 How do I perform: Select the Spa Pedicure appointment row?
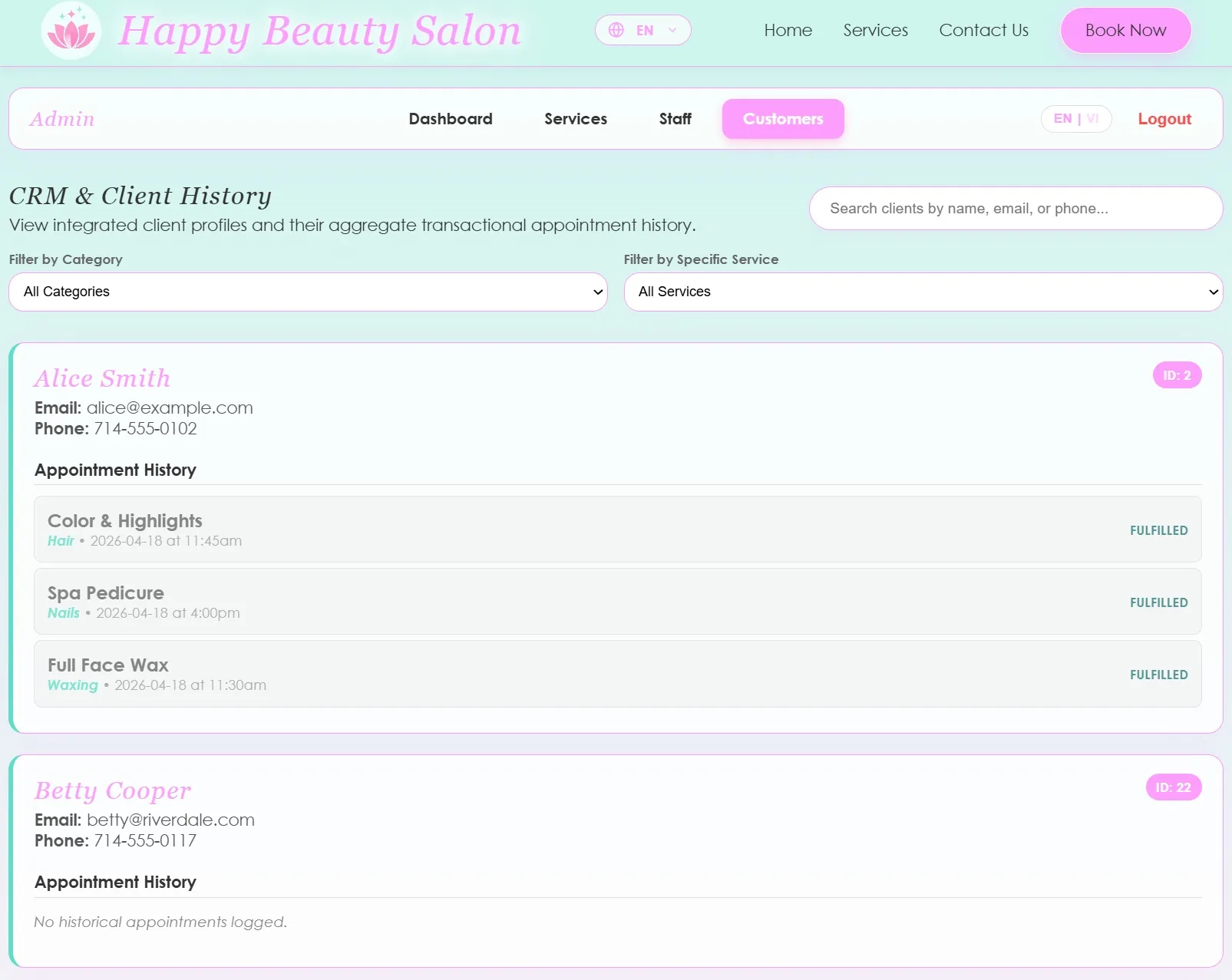point(617,601)
